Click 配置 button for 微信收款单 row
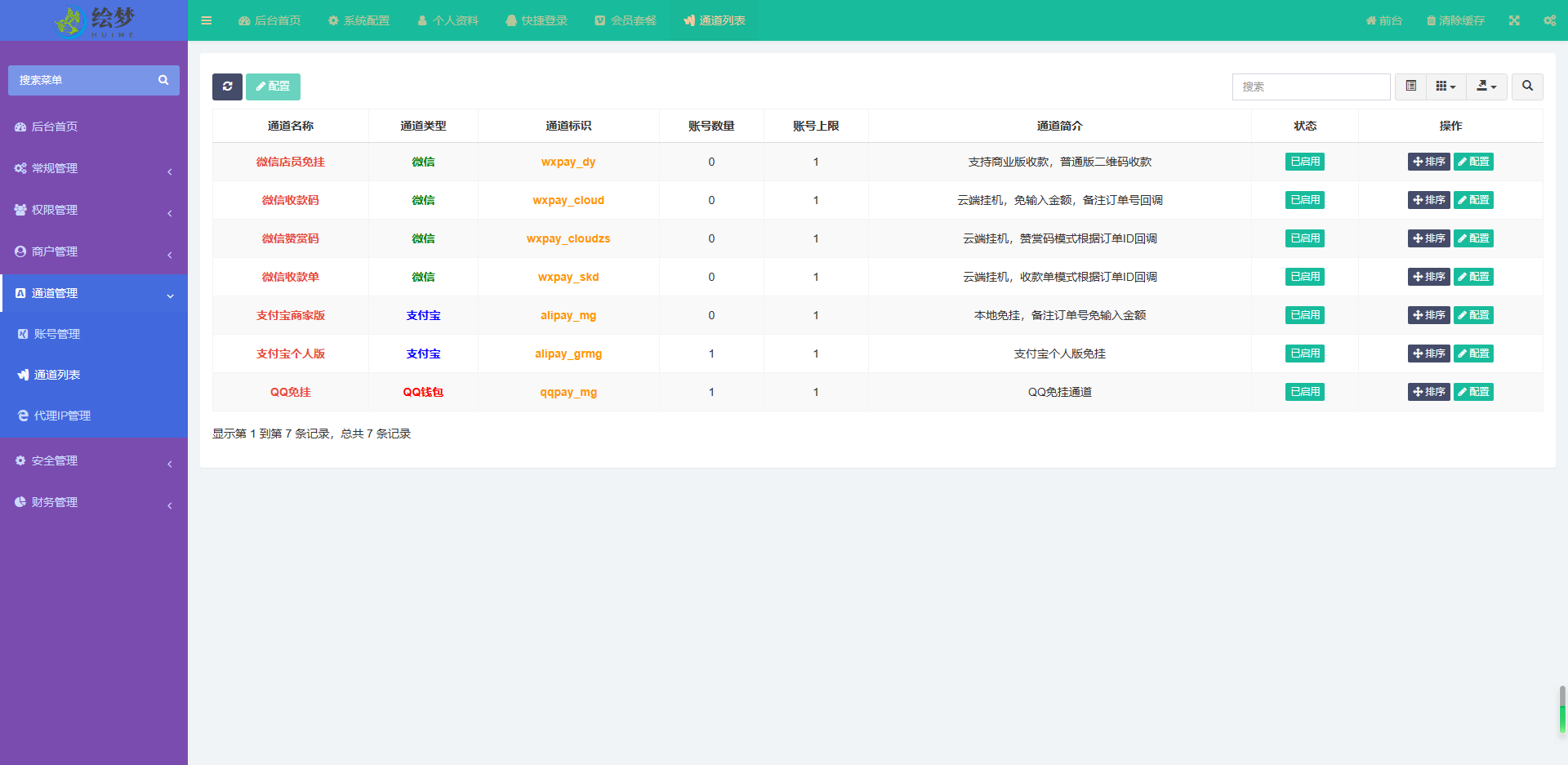The width and height of the screenshot is (1568, 765). 1473,277
